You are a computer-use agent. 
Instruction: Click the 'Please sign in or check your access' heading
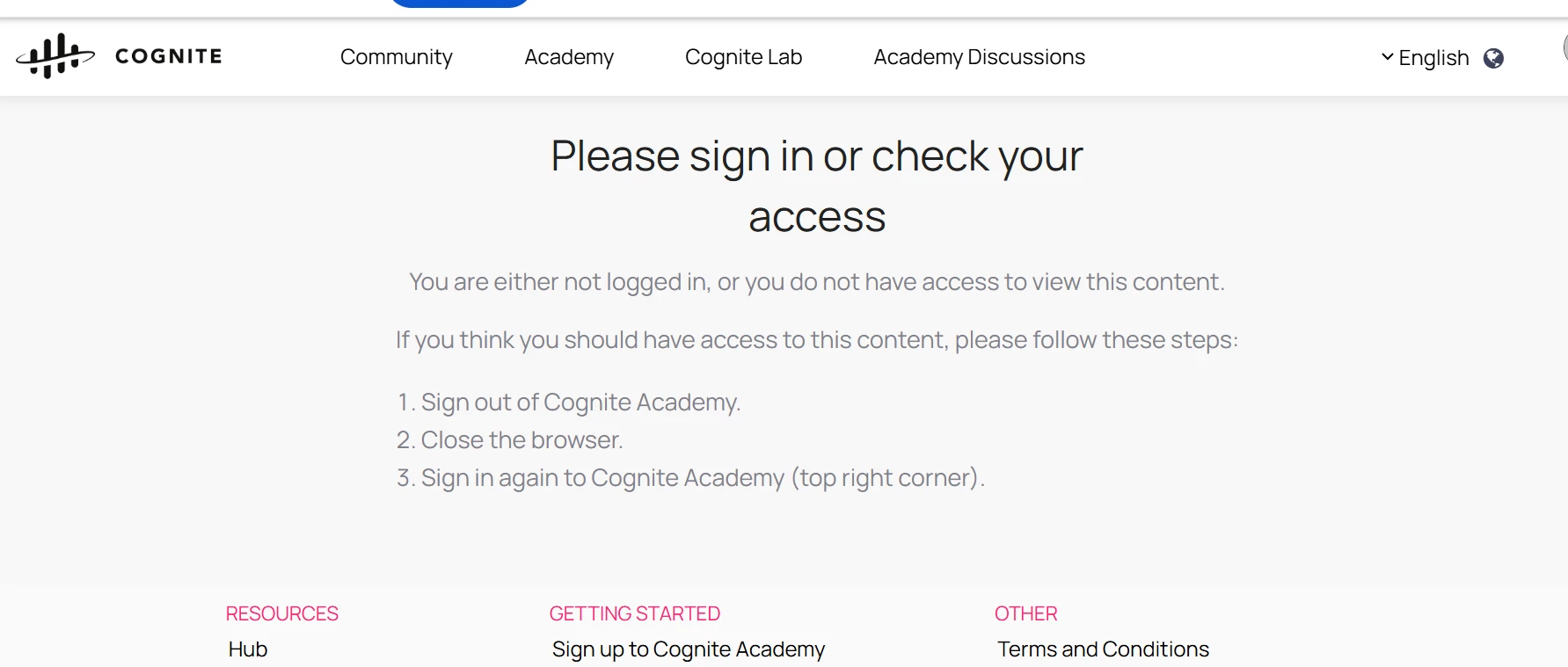click(816, 185)
